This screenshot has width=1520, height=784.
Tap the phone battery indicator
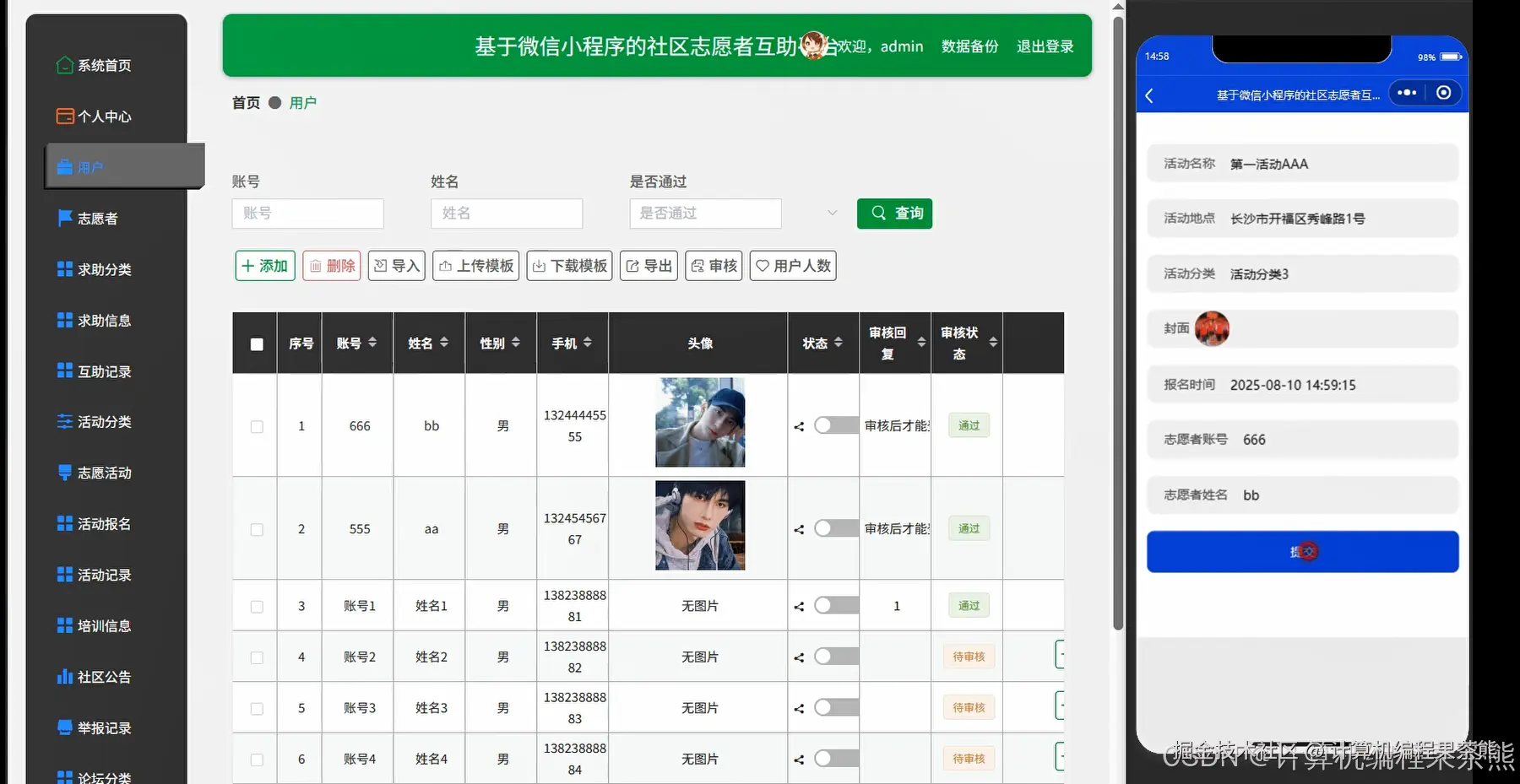point(1451,57)
